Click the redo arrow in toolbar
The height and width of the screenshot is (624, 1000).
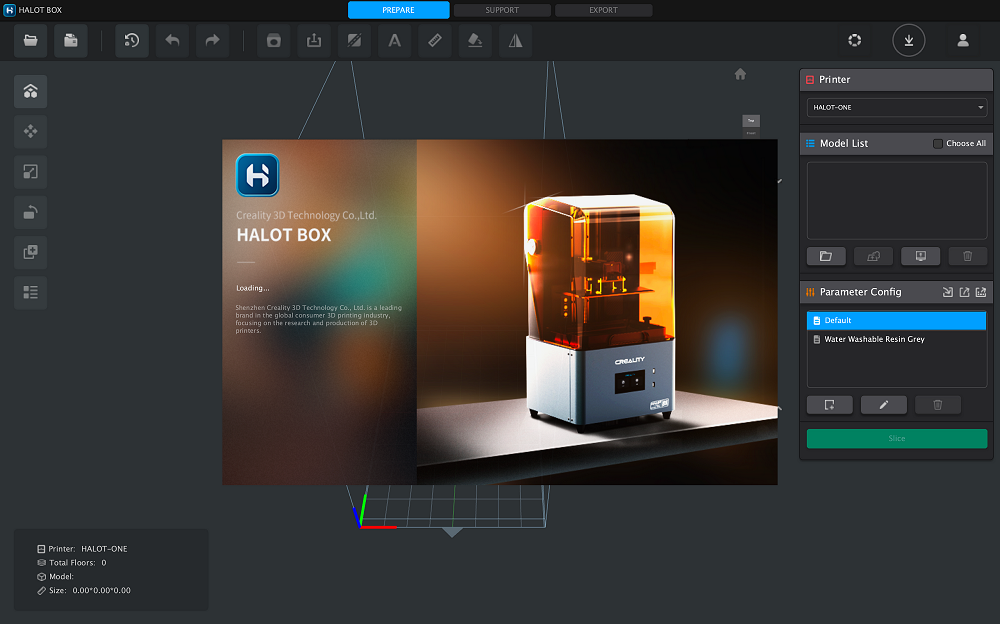point(212,41)
